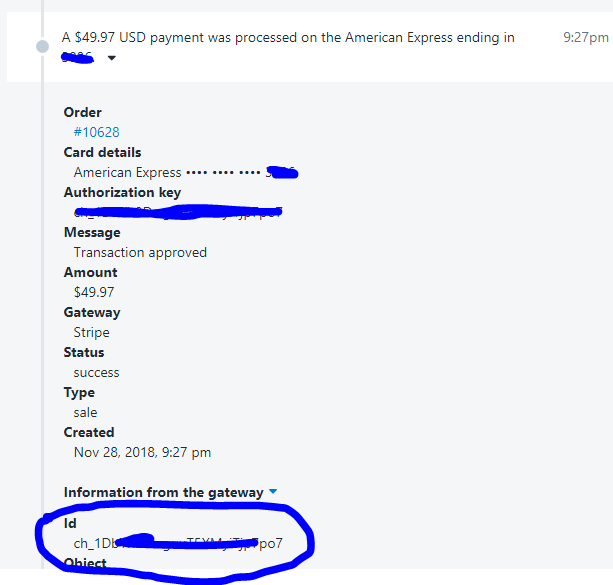Click the gateway Id value starting ch_1Db

click(178, 543)
